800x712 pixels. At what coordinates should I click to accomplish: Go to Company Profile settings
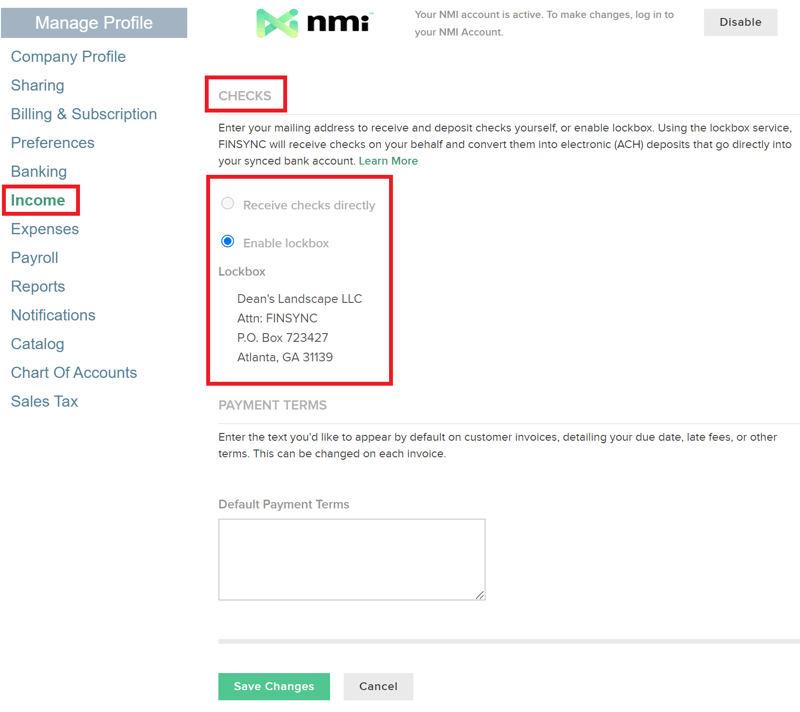[x=67, y=57]
